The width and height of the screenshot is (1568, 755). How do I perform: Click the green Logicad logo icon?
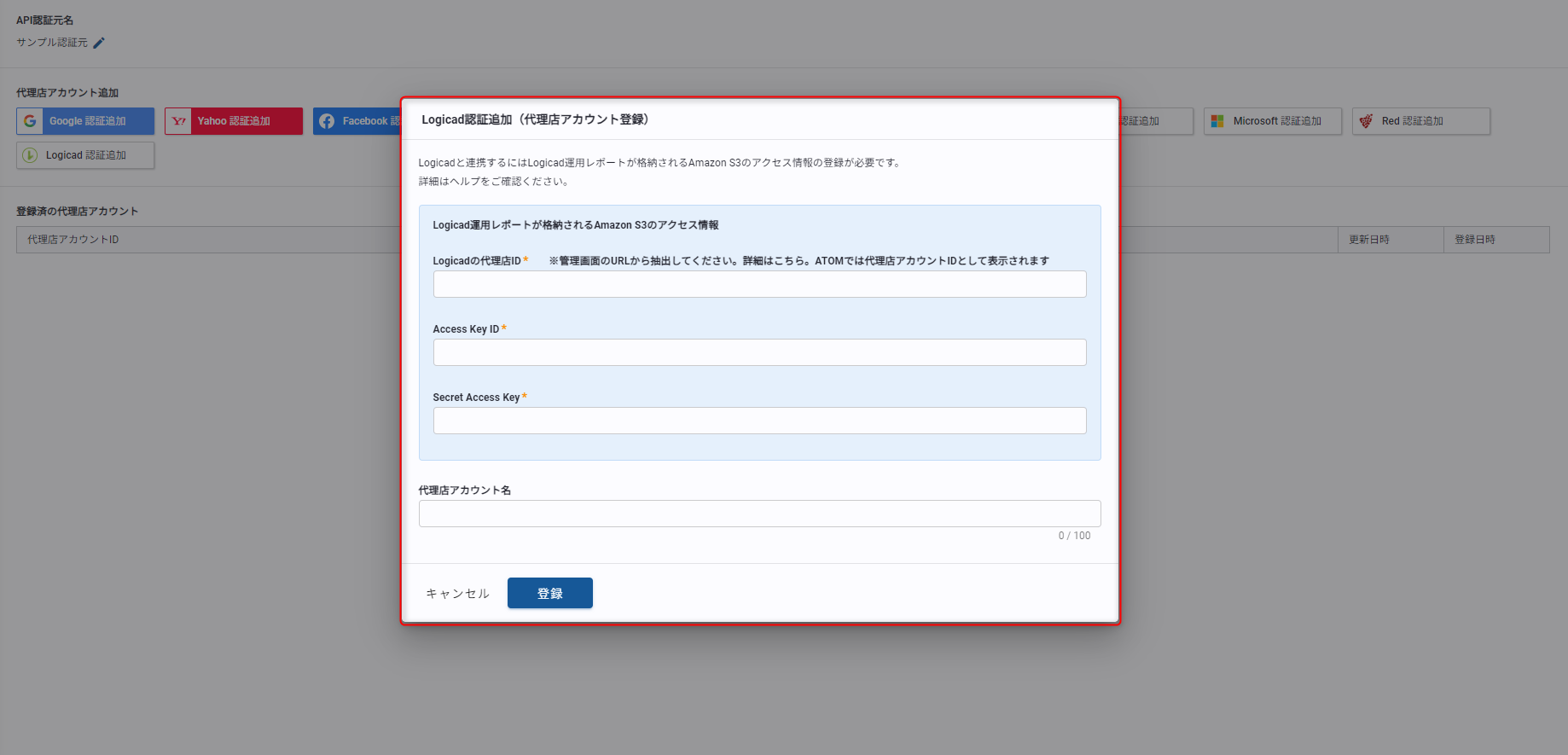point(30,155)
